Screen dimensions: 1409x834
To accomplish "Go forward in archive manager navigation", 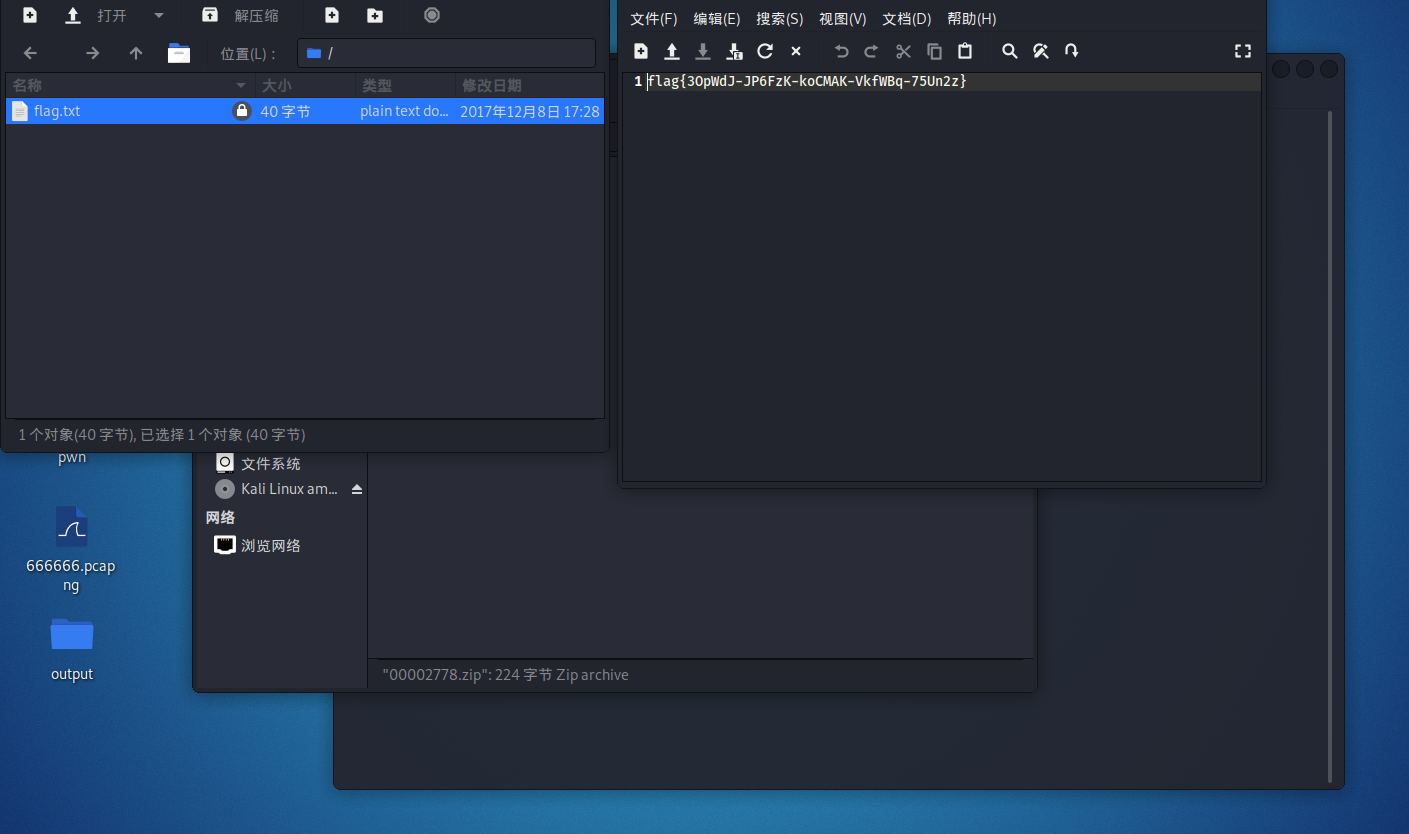I will point(92,53).
